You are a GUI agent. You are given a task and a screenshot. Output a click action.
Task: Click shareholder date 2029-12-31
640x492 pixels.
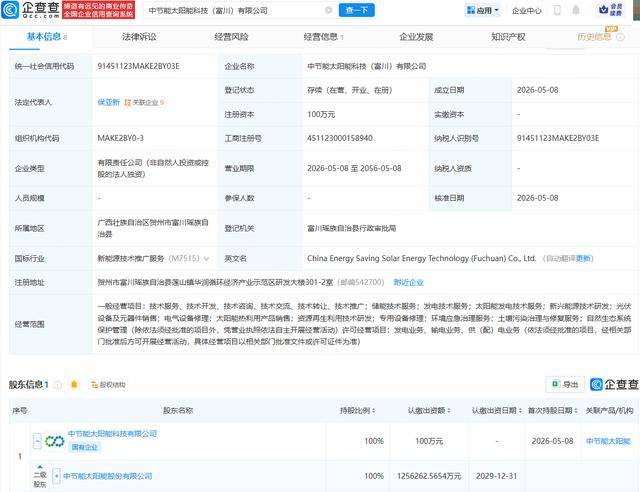(496, 476)
